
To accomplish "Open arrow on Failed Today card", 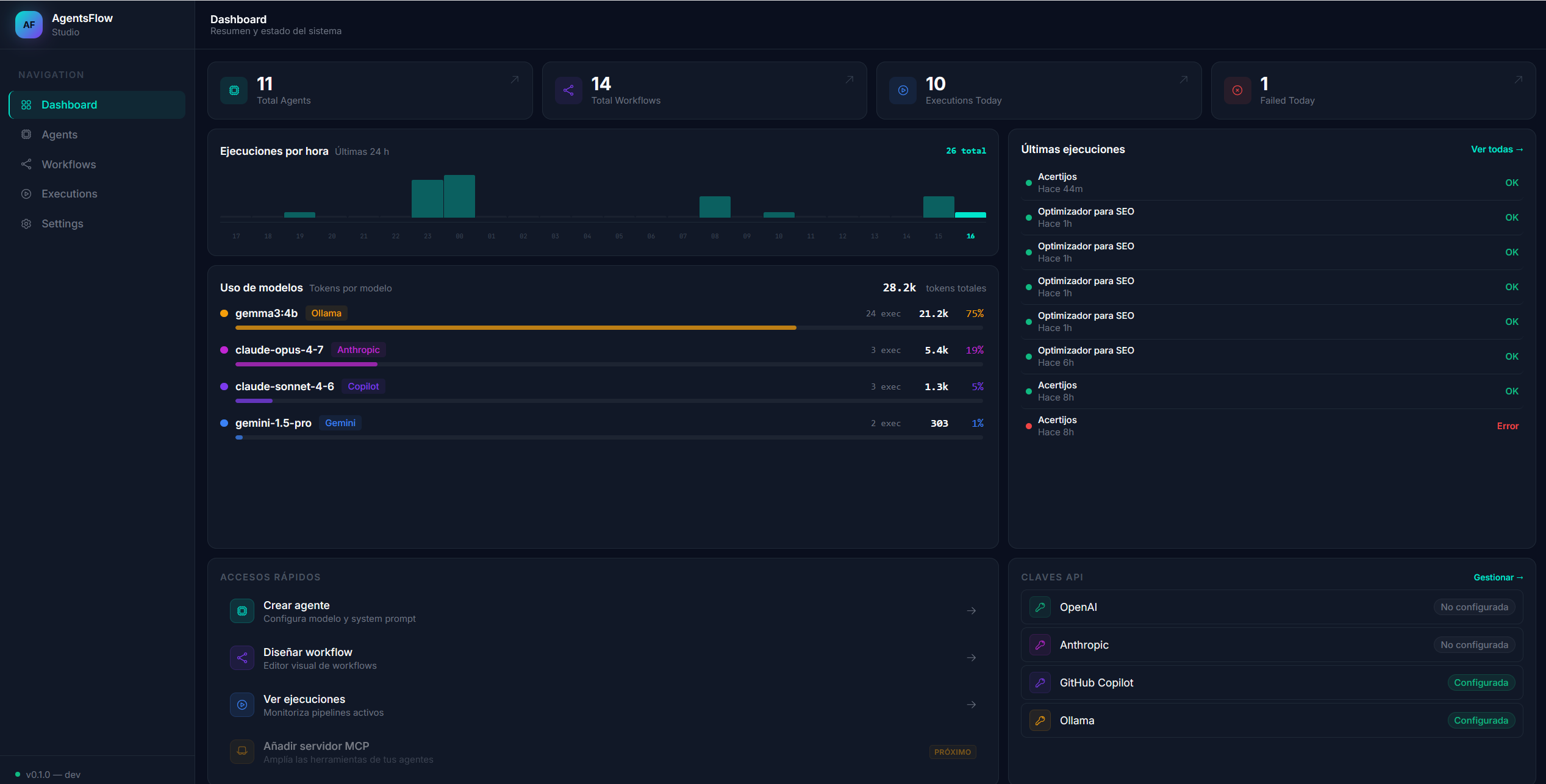I will tap(1519, 80).
